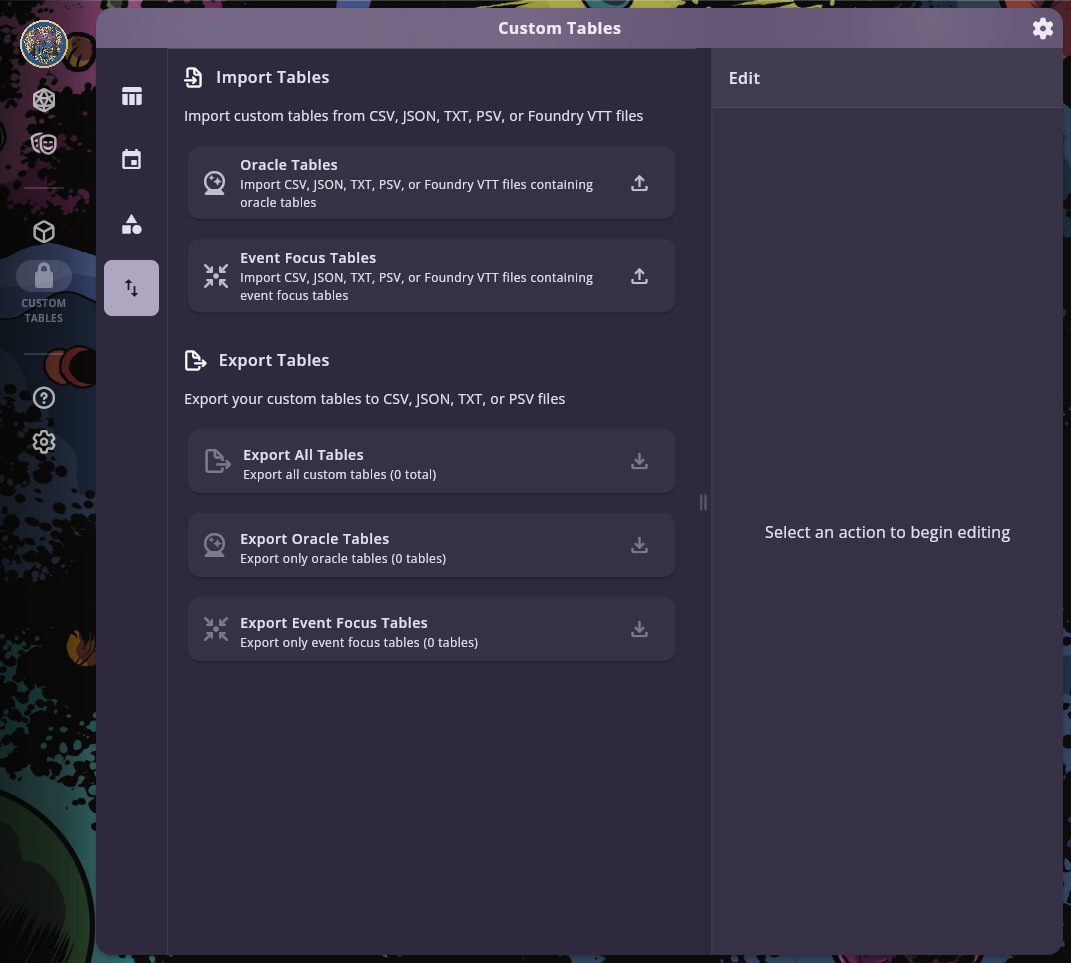The height and width of the screenshot is (963, 1071).
Task: Switch to the table grid tab
Action: pos(132,96)
